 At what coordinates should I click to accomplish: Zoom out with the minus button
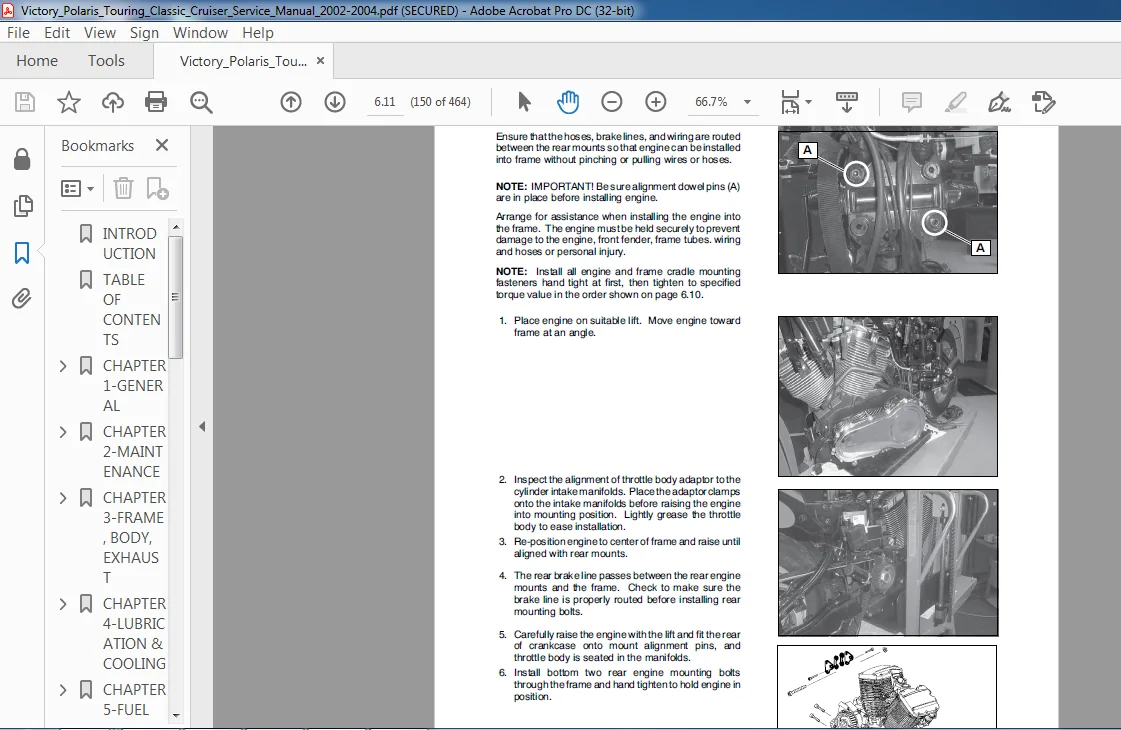point(611,102)
